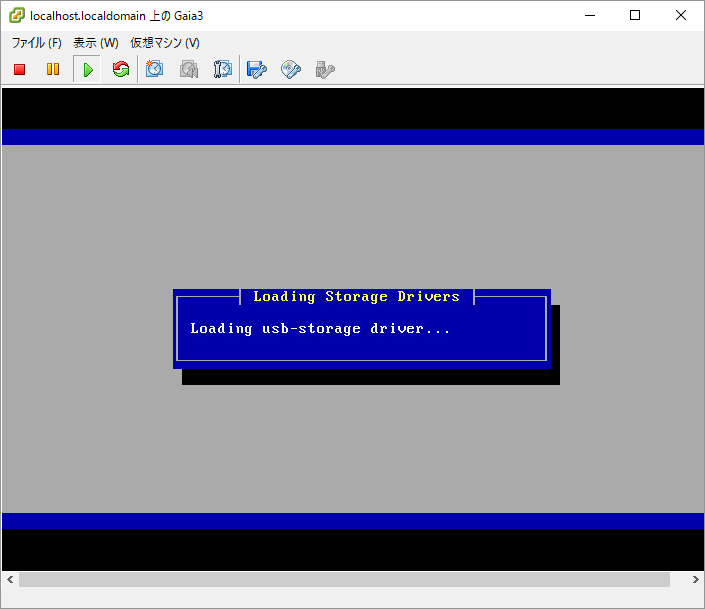The height and width of the screenshot is (609, 705).
Task: Minimize the Gaia3 console window
Action: click(x=590, y=15)
